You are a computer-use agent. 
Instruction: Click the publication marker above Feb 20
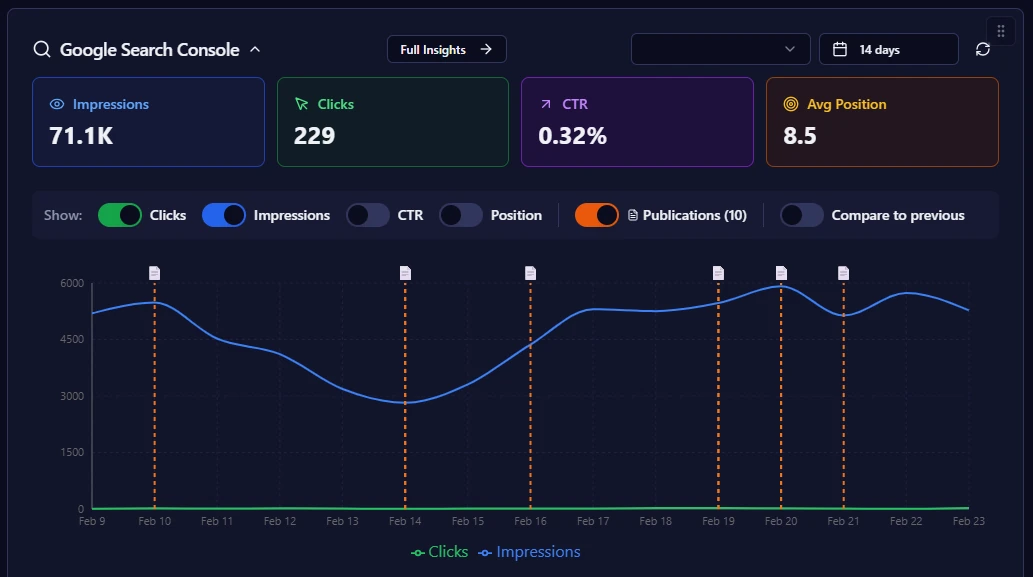(781, 271)
